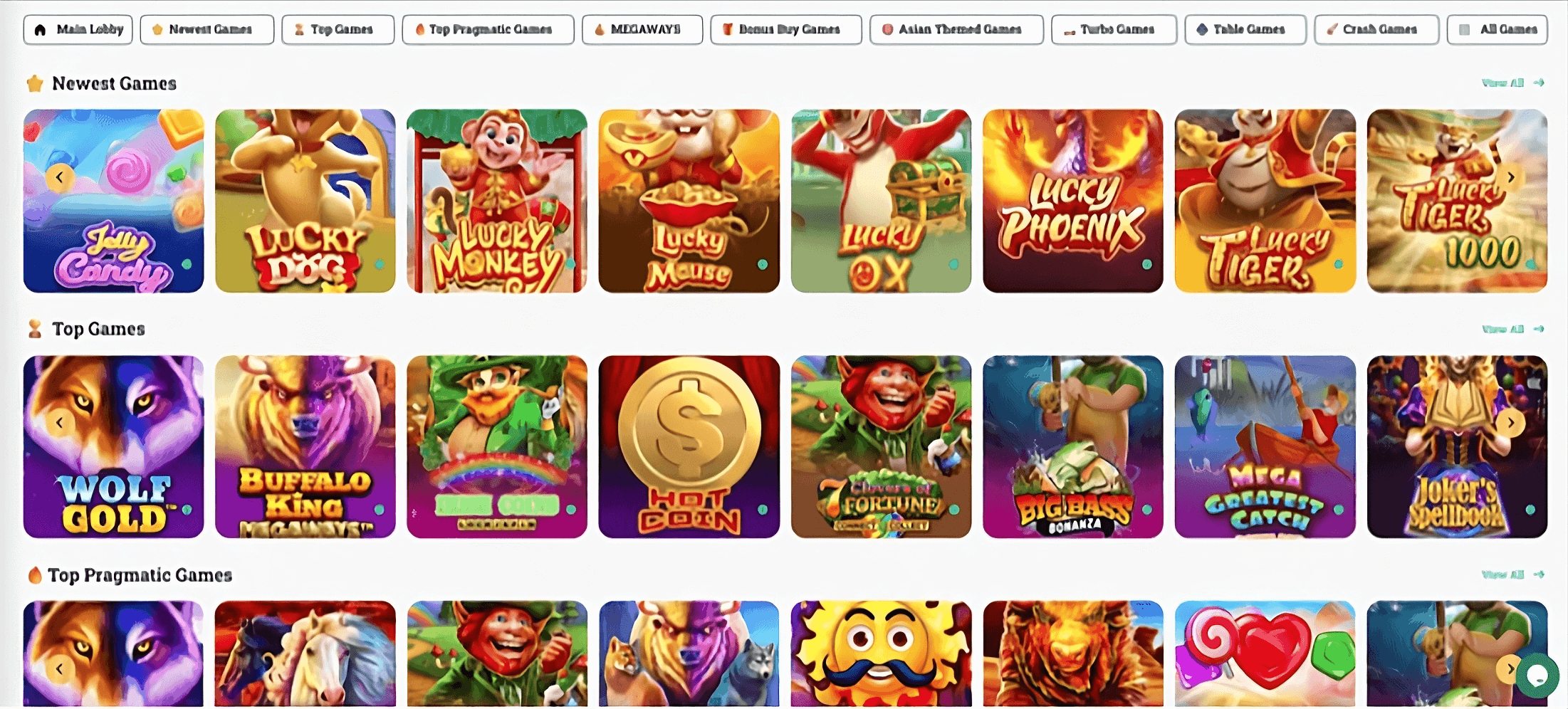Screen dimensions: 1568x709
Task: Open the Crash Games category
Action: [x=1376, y=29]
